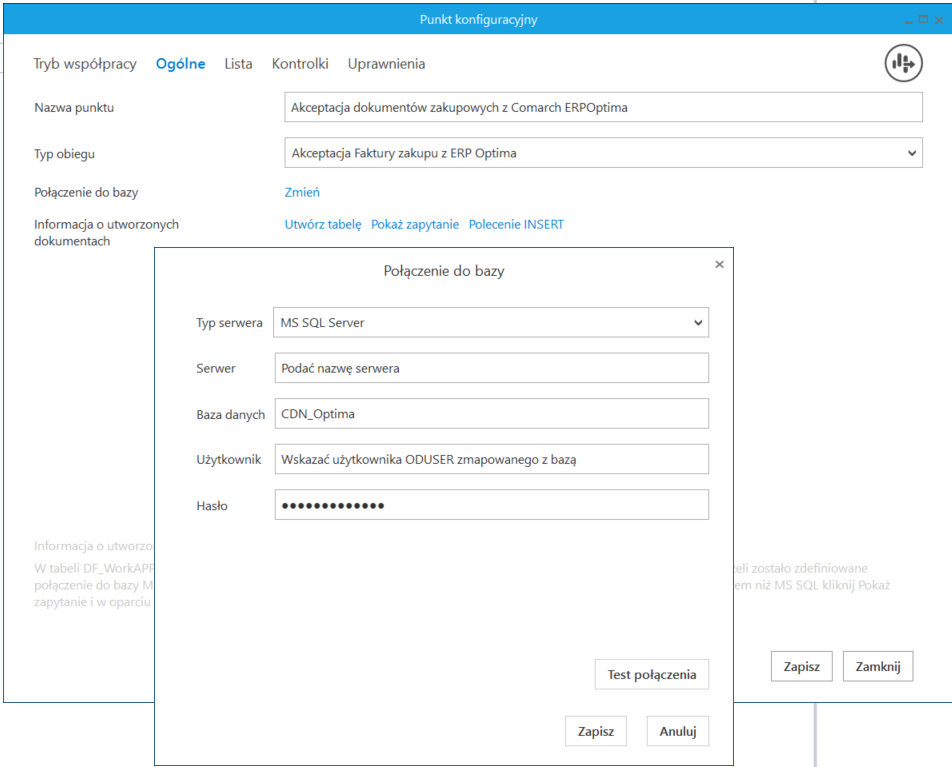The height and width of the screenshot is (767, 952).
Task: Click into the Hasło password field
Action: 490,505
